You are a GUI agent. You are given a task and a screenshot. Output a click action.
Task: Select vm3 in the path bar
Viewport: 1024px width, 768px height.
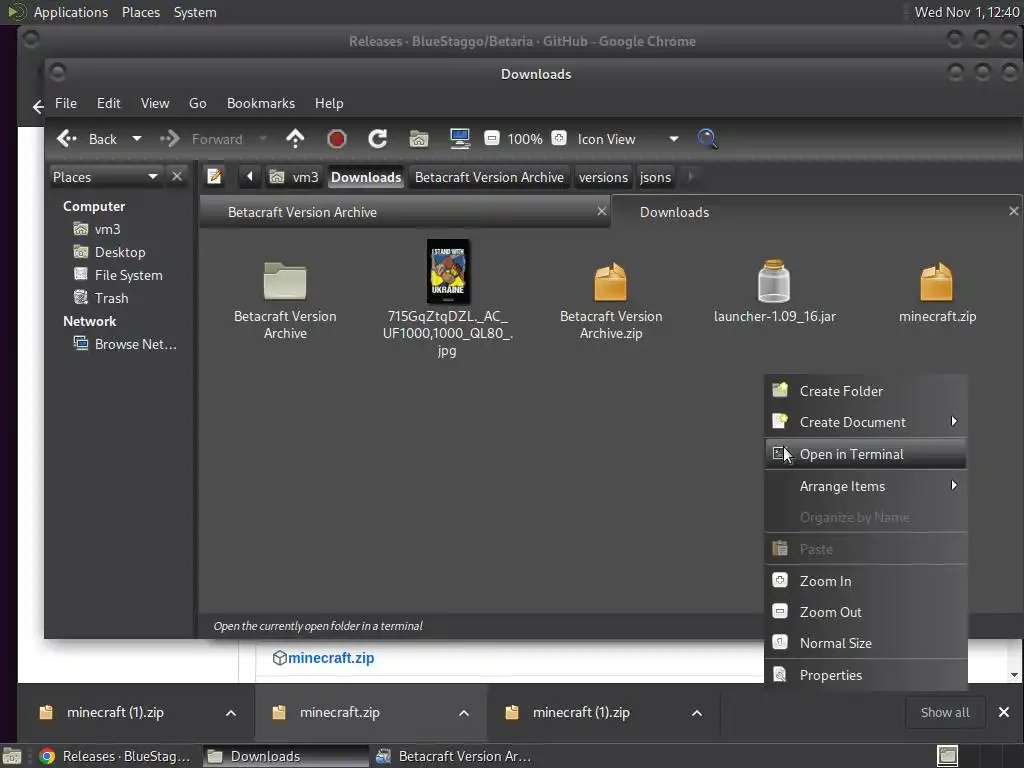(295, 177)
